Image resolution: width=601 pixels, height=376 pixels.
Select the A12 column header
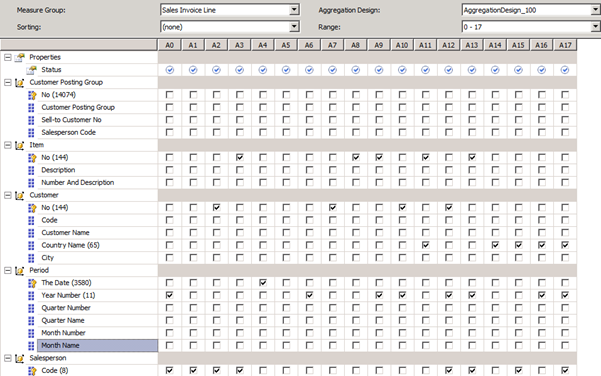[x=448, y=45]
